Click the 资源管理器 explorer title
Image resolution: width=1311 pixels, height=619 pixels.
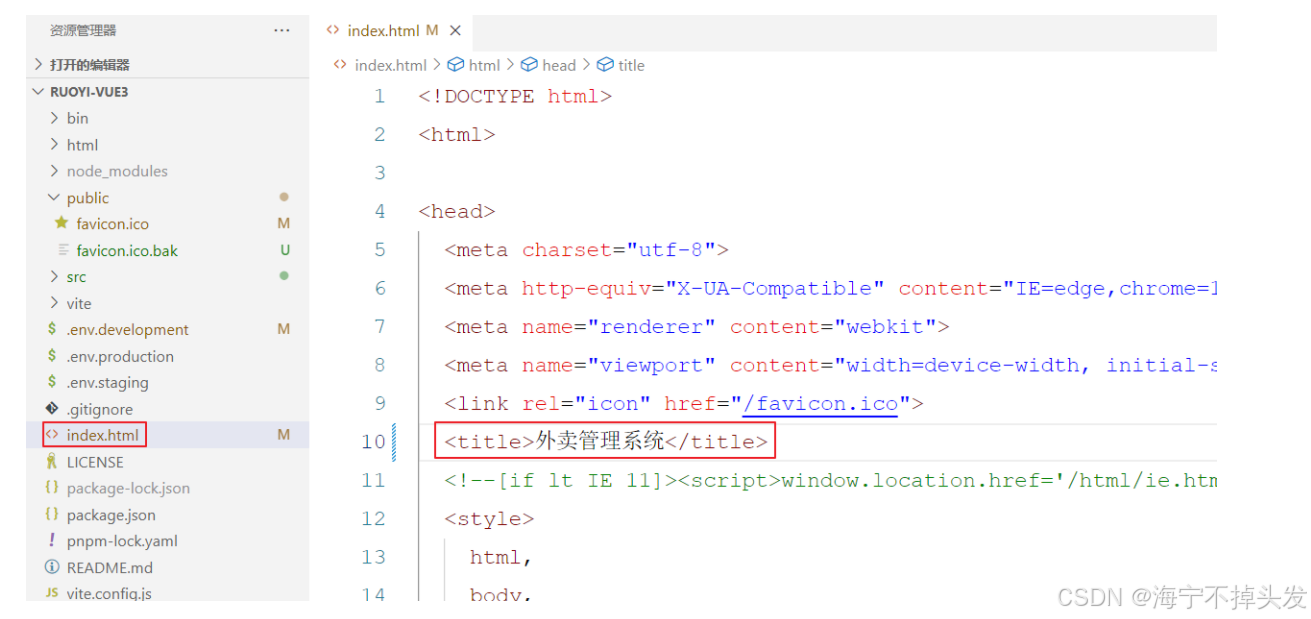(83, 31)
